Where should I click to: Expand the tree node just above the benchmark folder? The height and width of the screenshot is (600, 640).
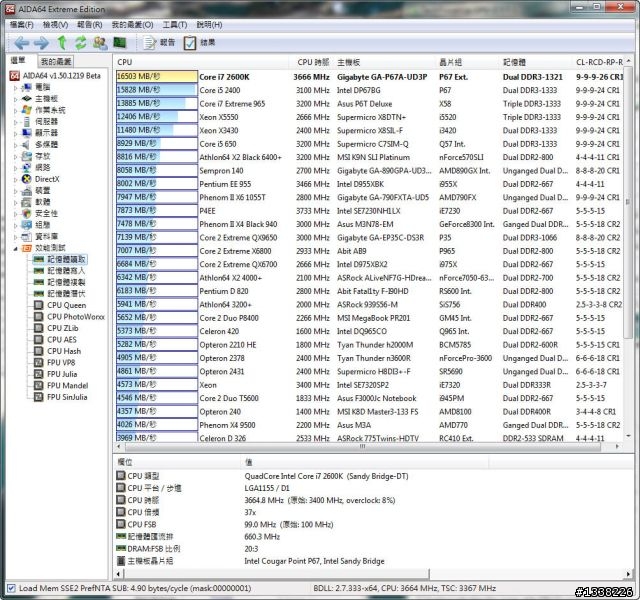click(16, 237)
